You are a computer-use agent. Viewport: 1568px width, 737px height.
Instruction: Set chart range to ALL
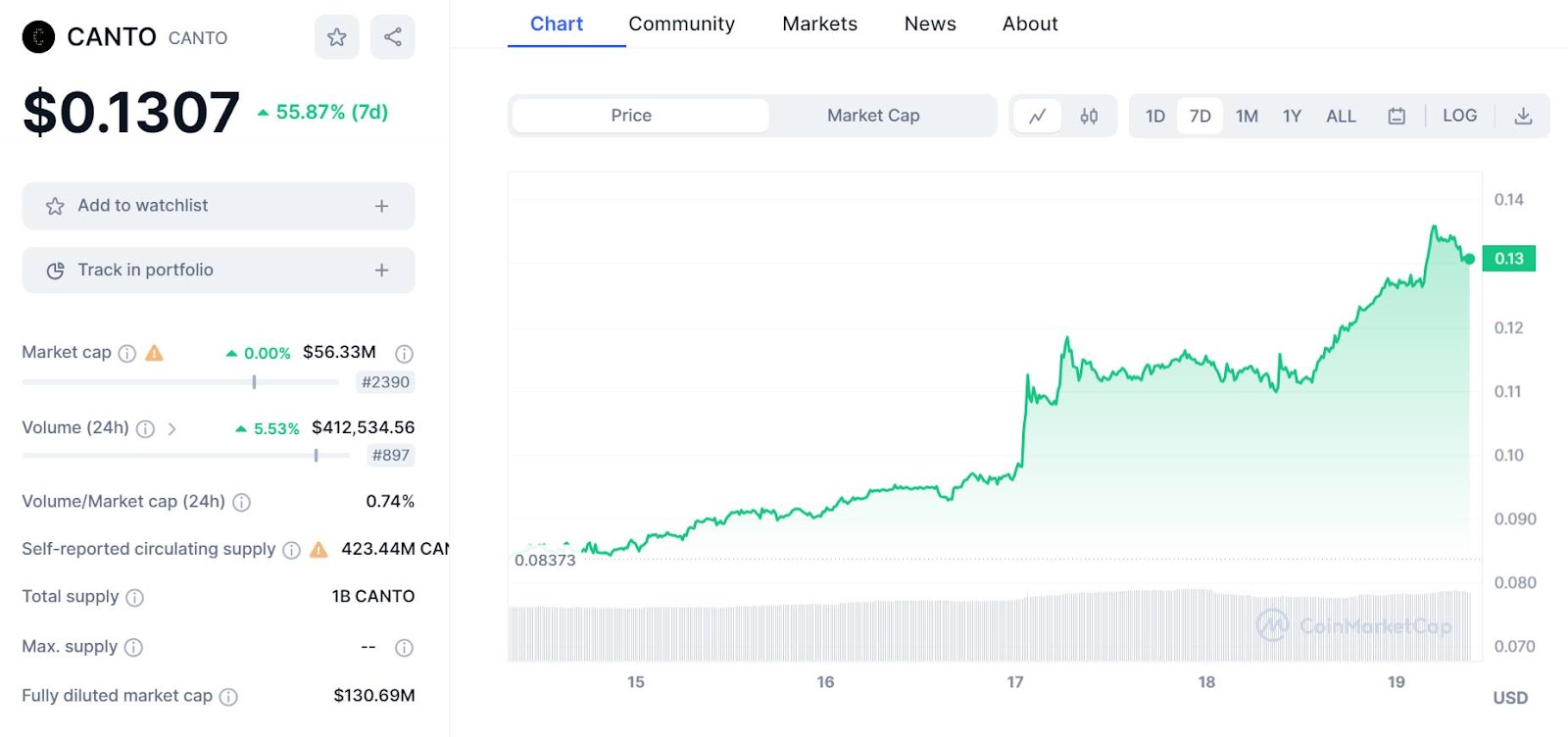pyautogui.click(x=1341, y=116)
